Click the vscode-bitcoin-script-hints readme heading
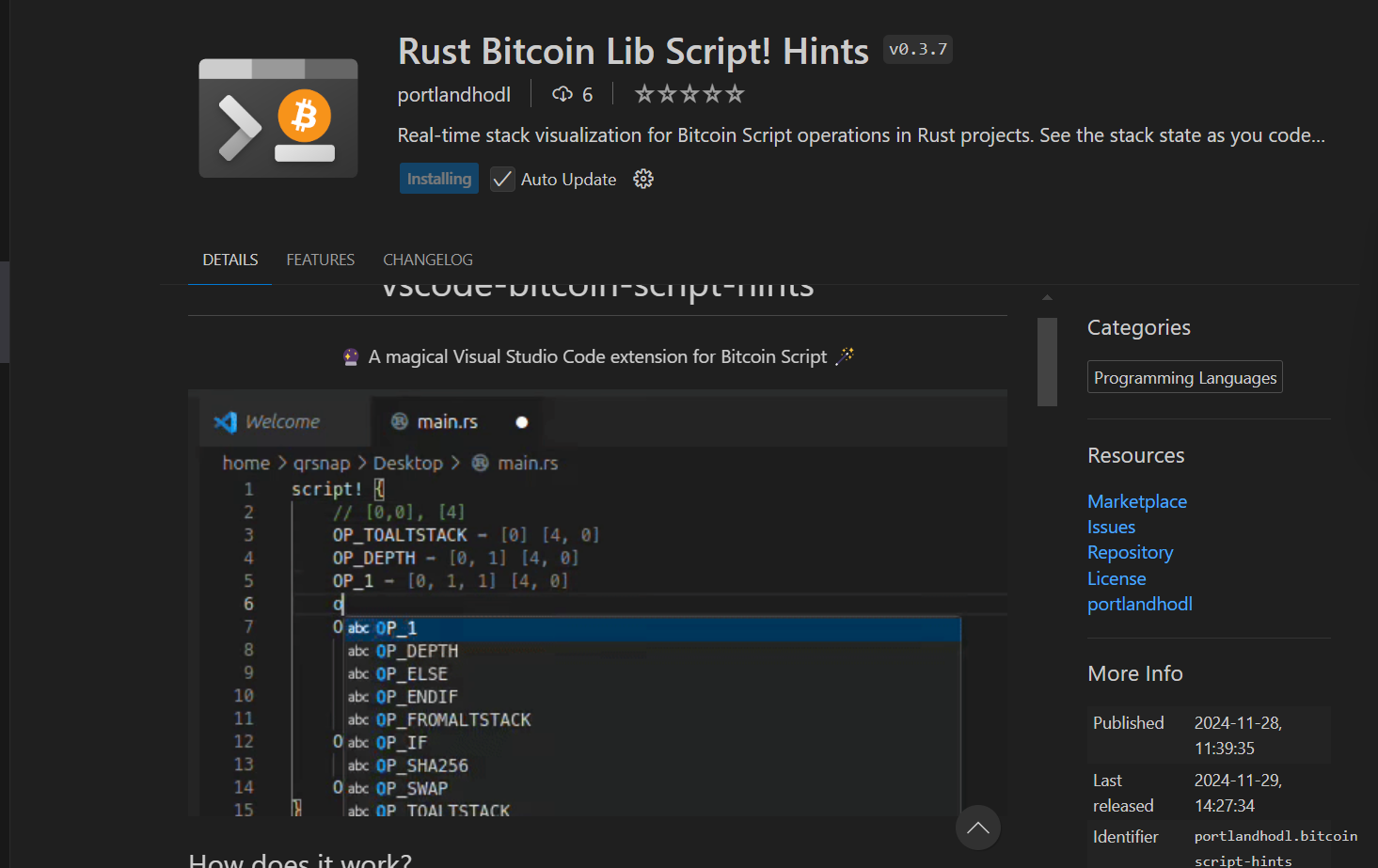This screenshot has height=868, width=1378. [597, 292]
